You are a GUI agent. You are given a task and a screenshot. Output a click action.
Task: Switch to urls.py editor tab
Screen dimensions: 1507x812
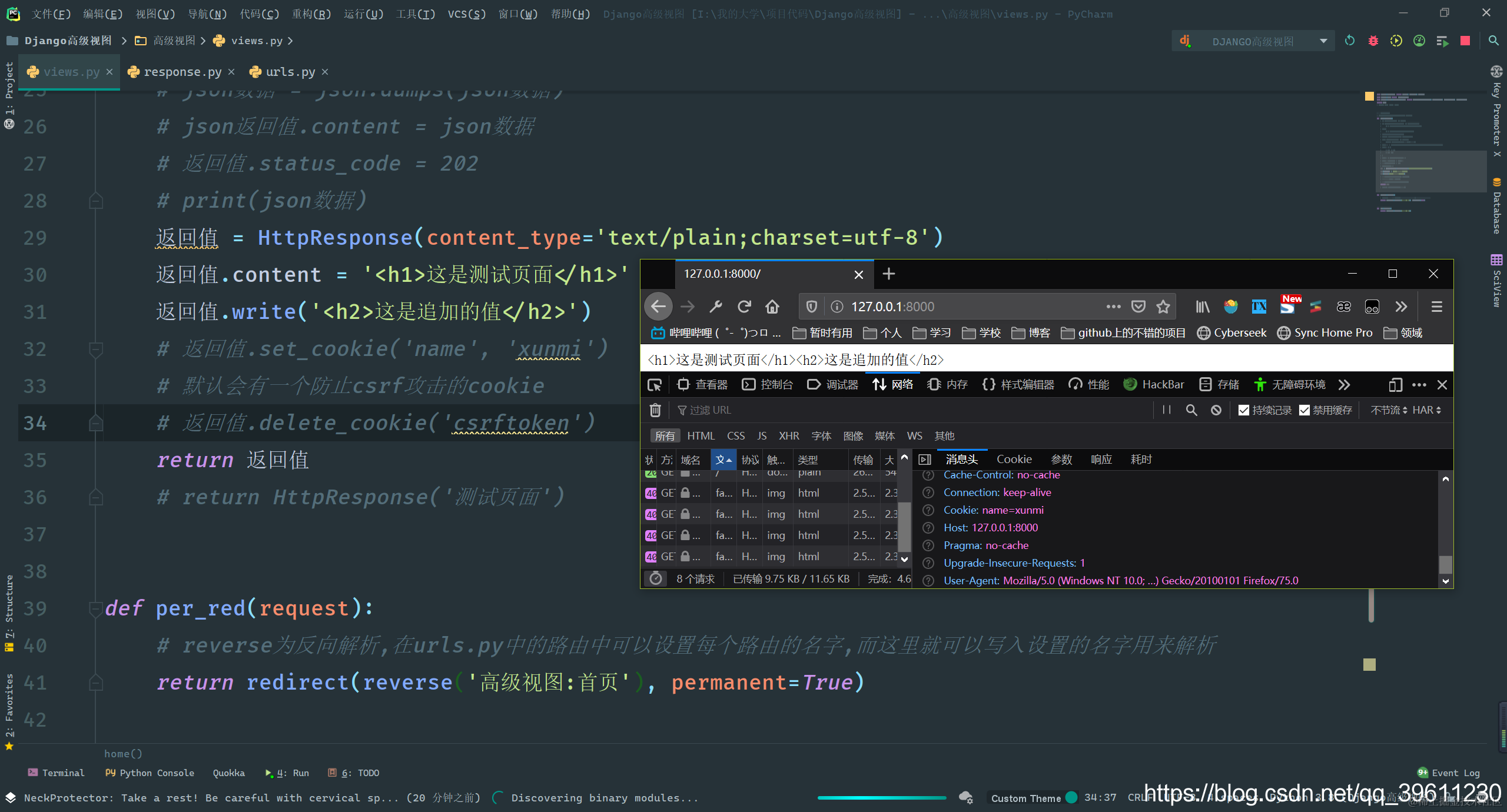pyautogui.click(x=290, y=72)
